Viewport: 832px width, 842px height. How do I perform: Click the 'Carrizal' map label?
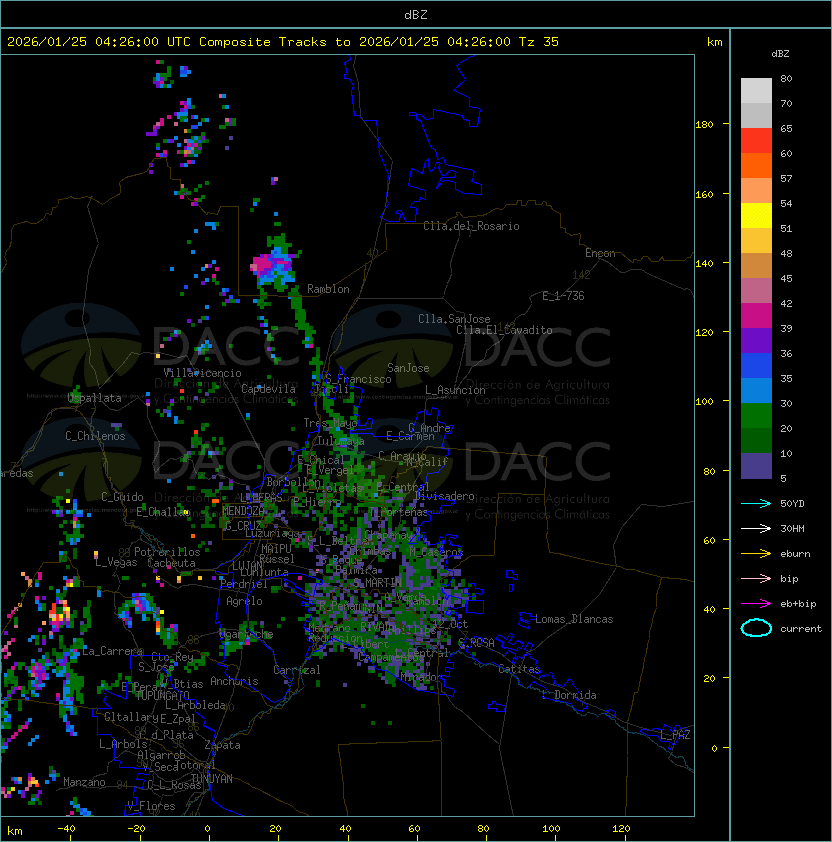[x=296, y=670]
